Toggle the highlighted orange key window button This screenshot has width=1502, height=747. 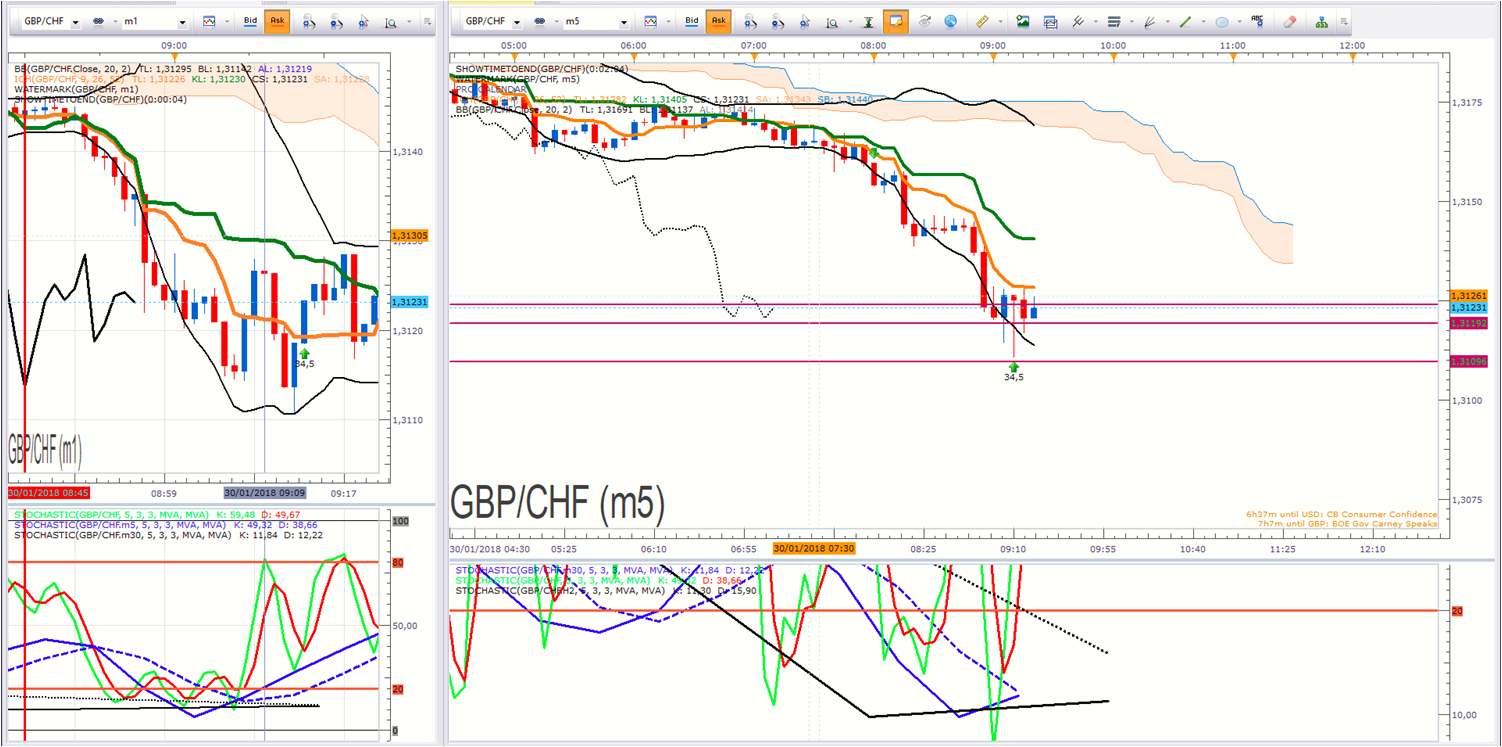click(x=895, y=22)
